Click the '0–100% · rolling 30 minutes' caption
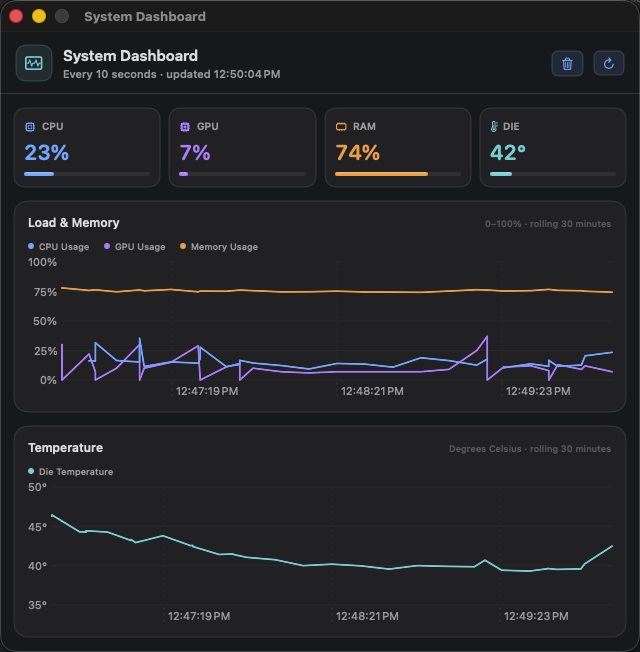Viewport: 640px width, 652px height. 548,224
